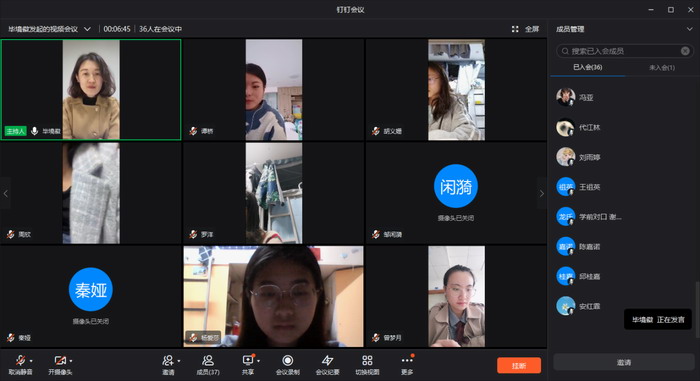Go to next video page arrow
The height and width of the screenshot is (381, 700).
click(x=542, y=193)
